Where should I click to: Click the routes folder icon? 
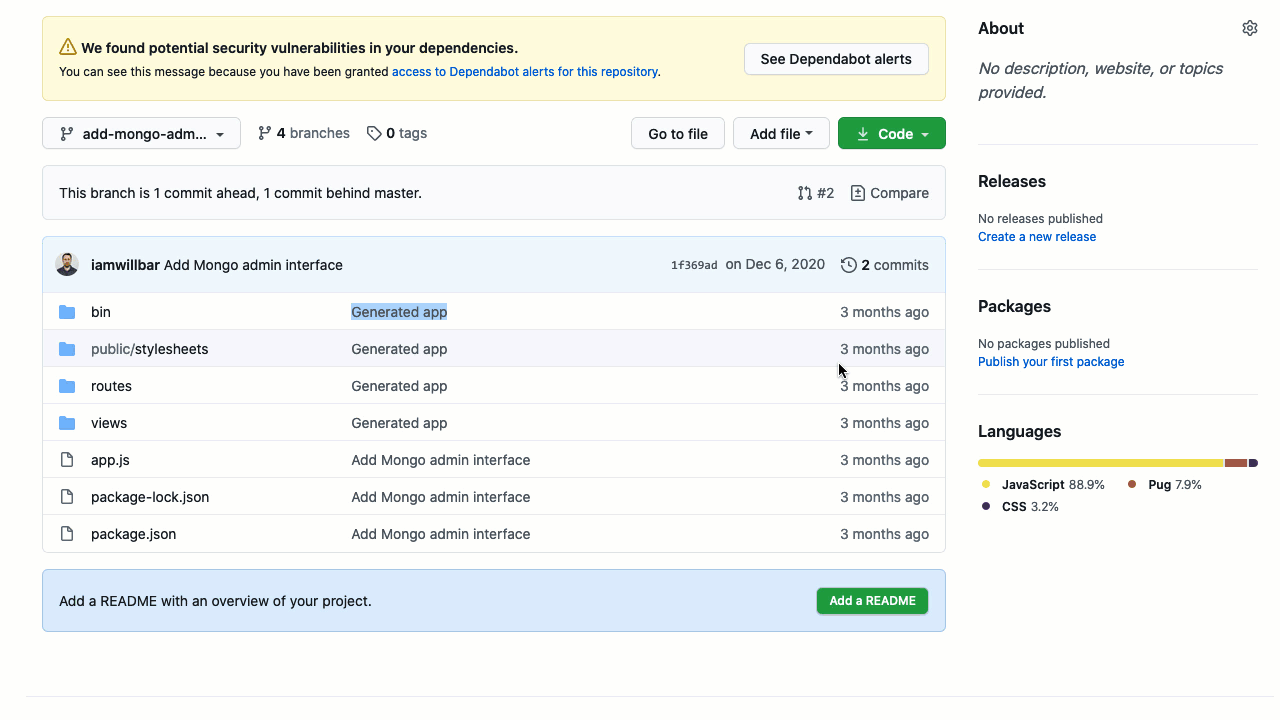pos(67,386)
